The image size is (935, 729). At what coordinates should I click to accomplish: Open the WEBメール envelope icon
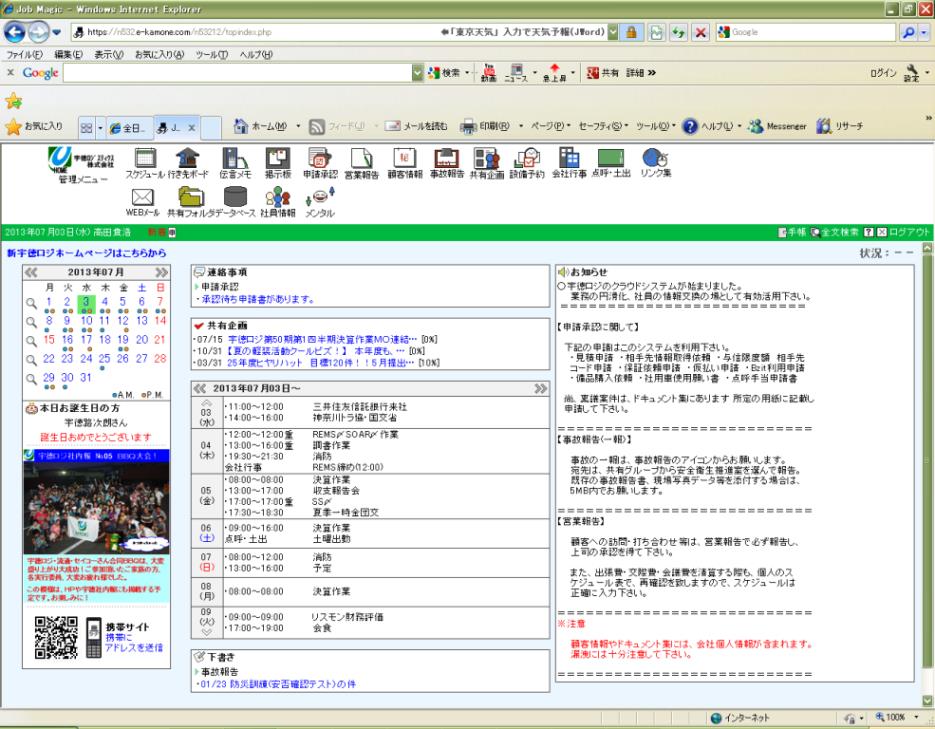(142, 199)
